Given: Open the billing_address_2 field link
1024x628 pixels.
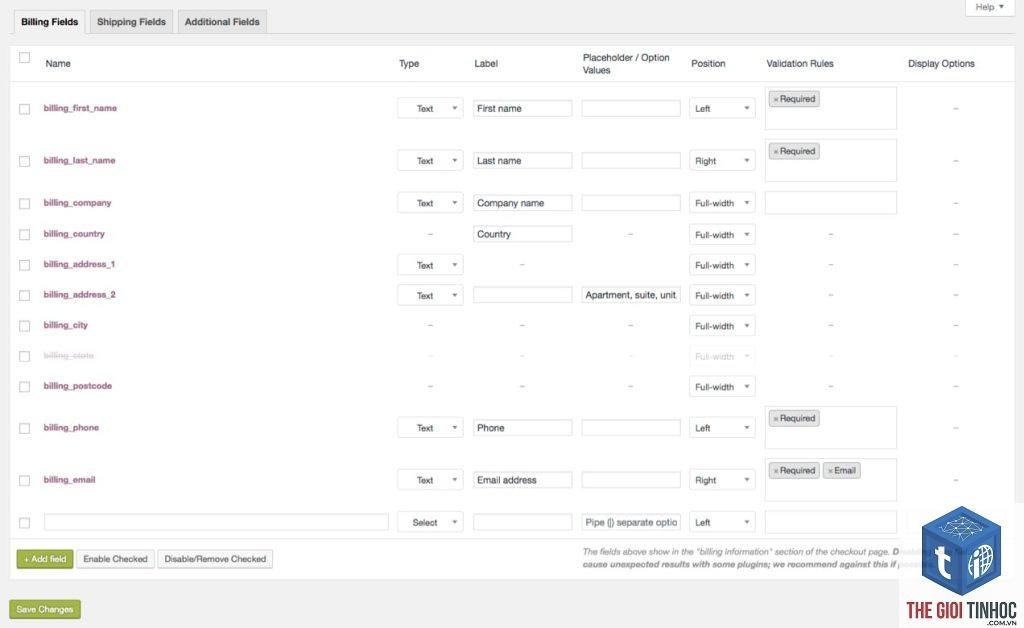Looking at the screenshot, I should (80, 295).
